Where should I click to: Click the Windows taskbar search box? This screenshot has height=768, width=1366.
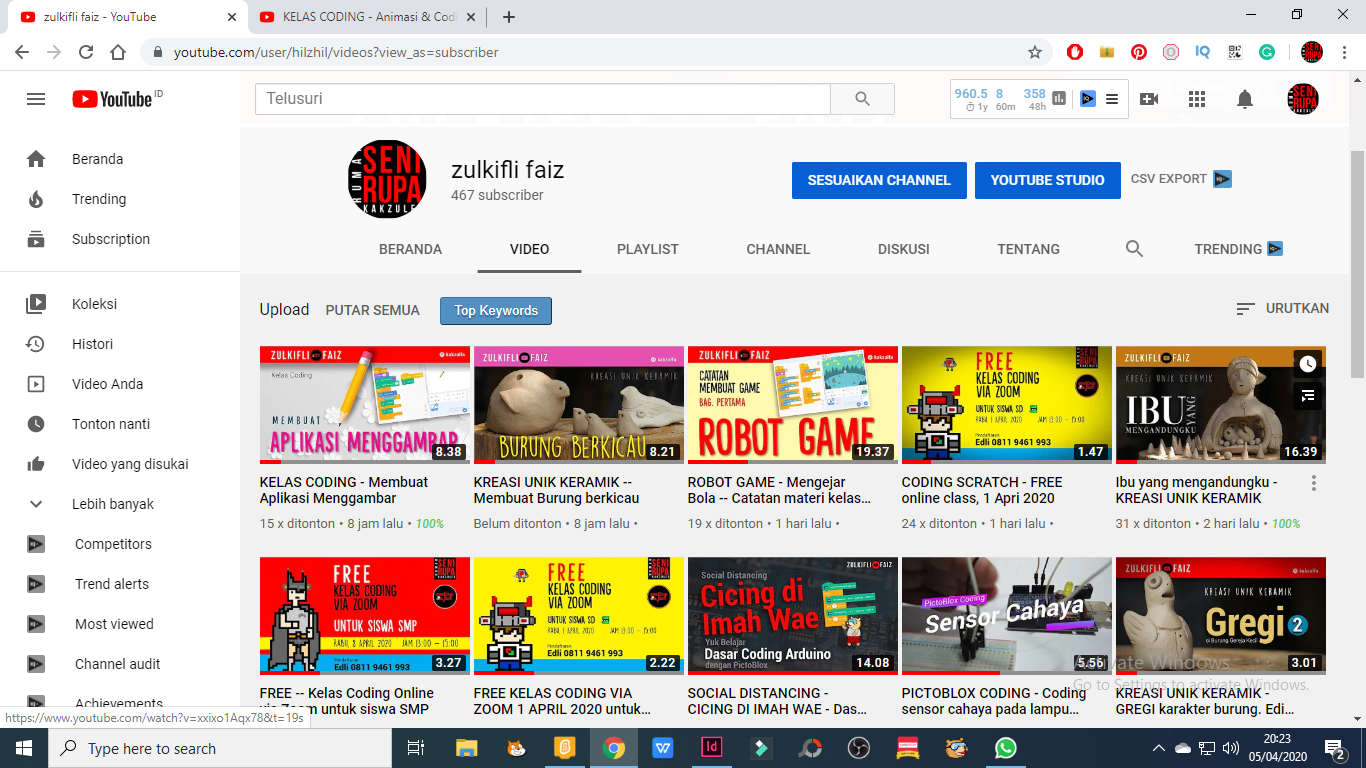click(220, 748)
